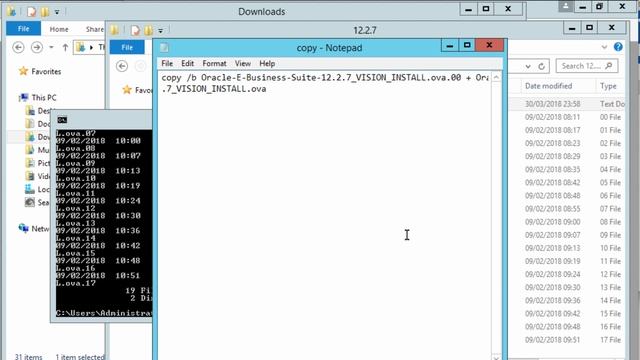Click the Notepad title bar document icon
Image resolution: width=640 pixels, height=360 pixels.
[164, 48]
